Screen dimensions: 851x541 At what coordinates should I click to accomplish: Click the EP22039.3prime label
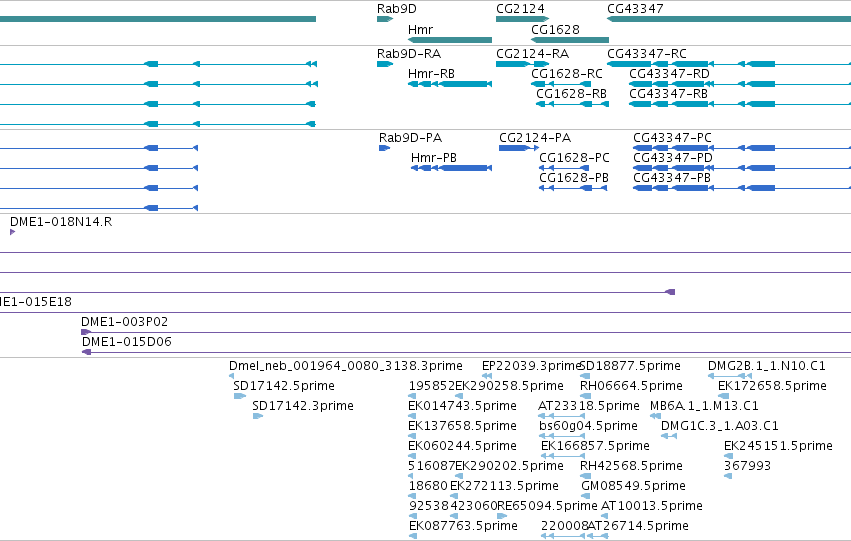tap(531, 366)
